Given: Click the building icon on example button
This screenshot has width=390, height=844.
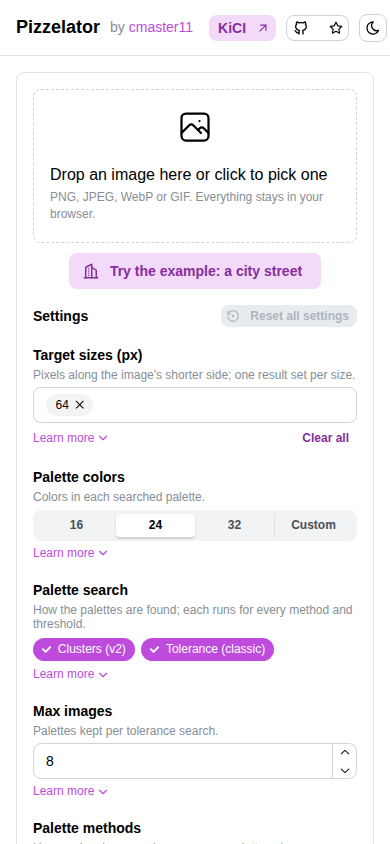Looking at the screenshot, I should tap(91, 271).
